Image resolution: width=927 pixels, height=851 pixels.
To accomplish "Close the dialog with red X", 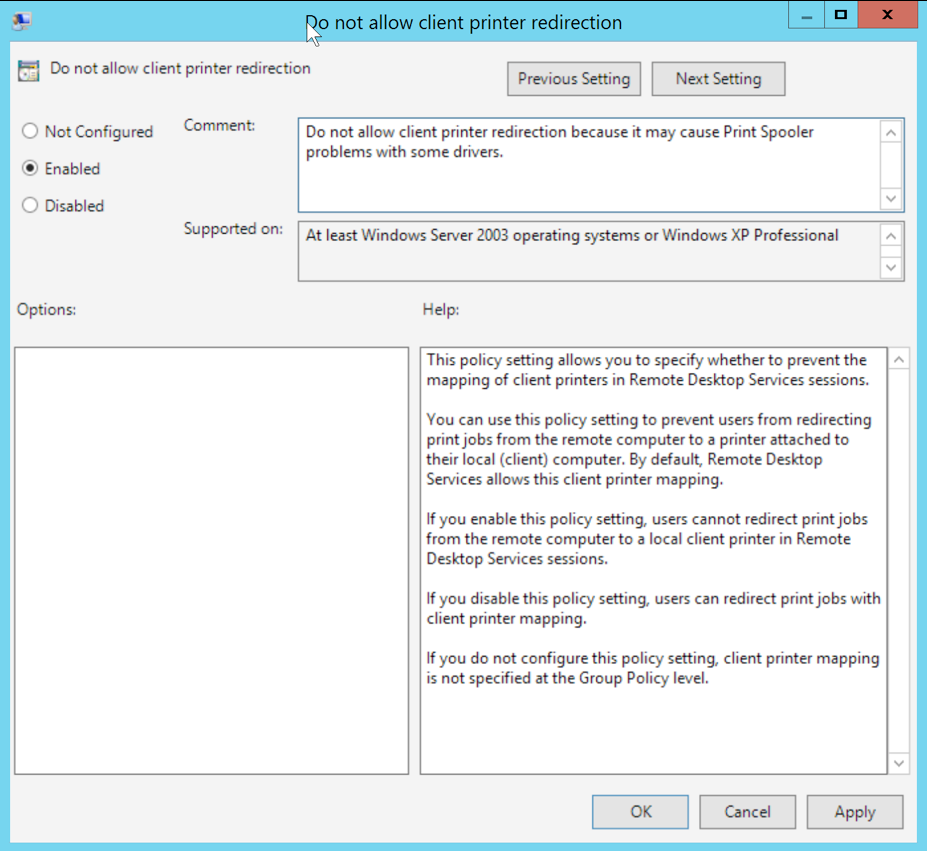I will [889, 15].
